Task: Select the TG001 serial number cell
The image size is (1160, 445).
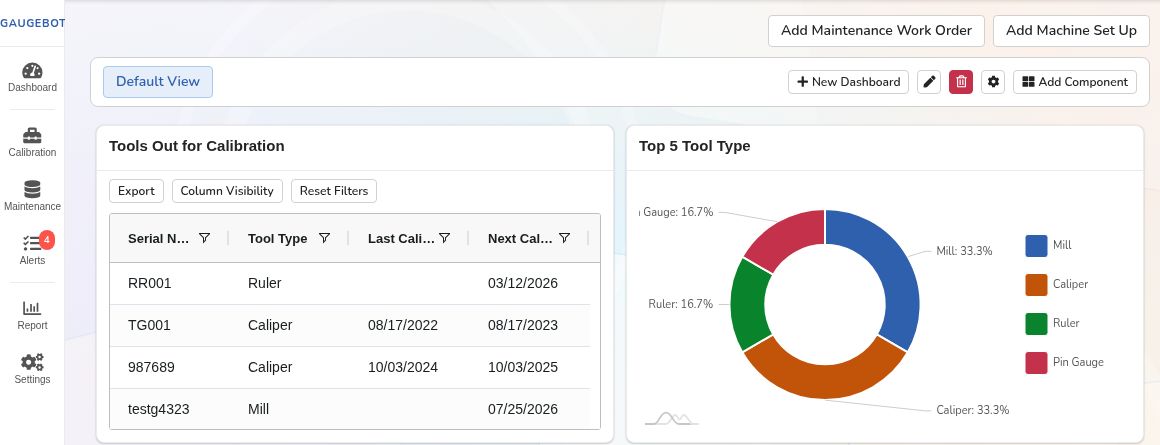Action: pyautogui.click(x=149, y=326)
